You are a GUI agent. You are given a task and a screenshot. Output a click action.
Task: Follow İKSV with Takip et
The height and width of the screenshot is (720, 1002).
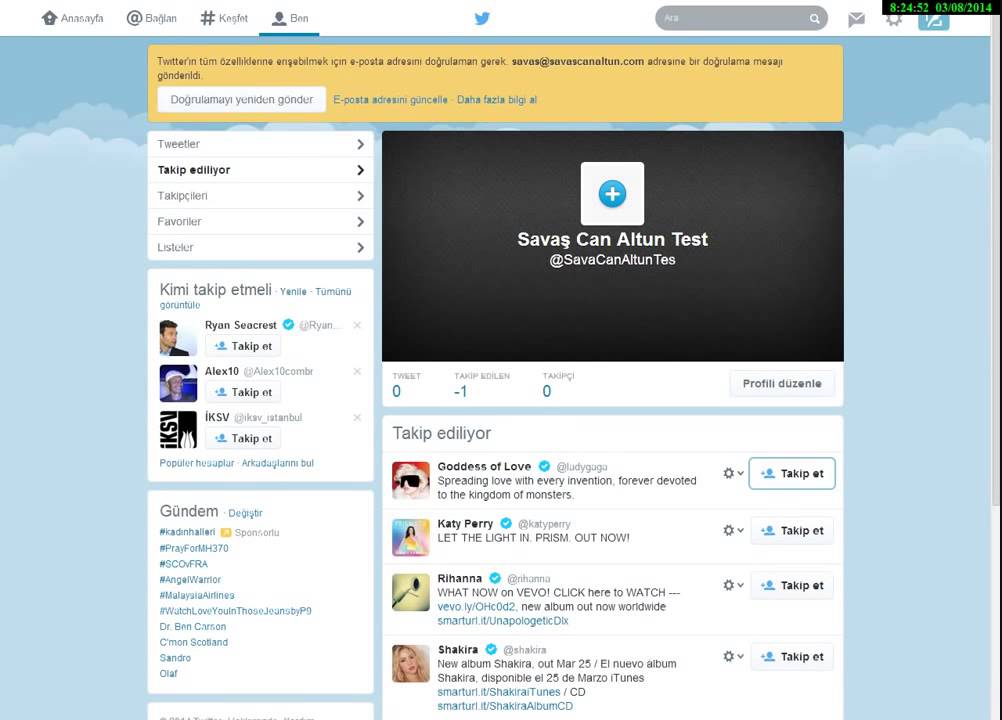pyautogui.click(x=243, y=438)
